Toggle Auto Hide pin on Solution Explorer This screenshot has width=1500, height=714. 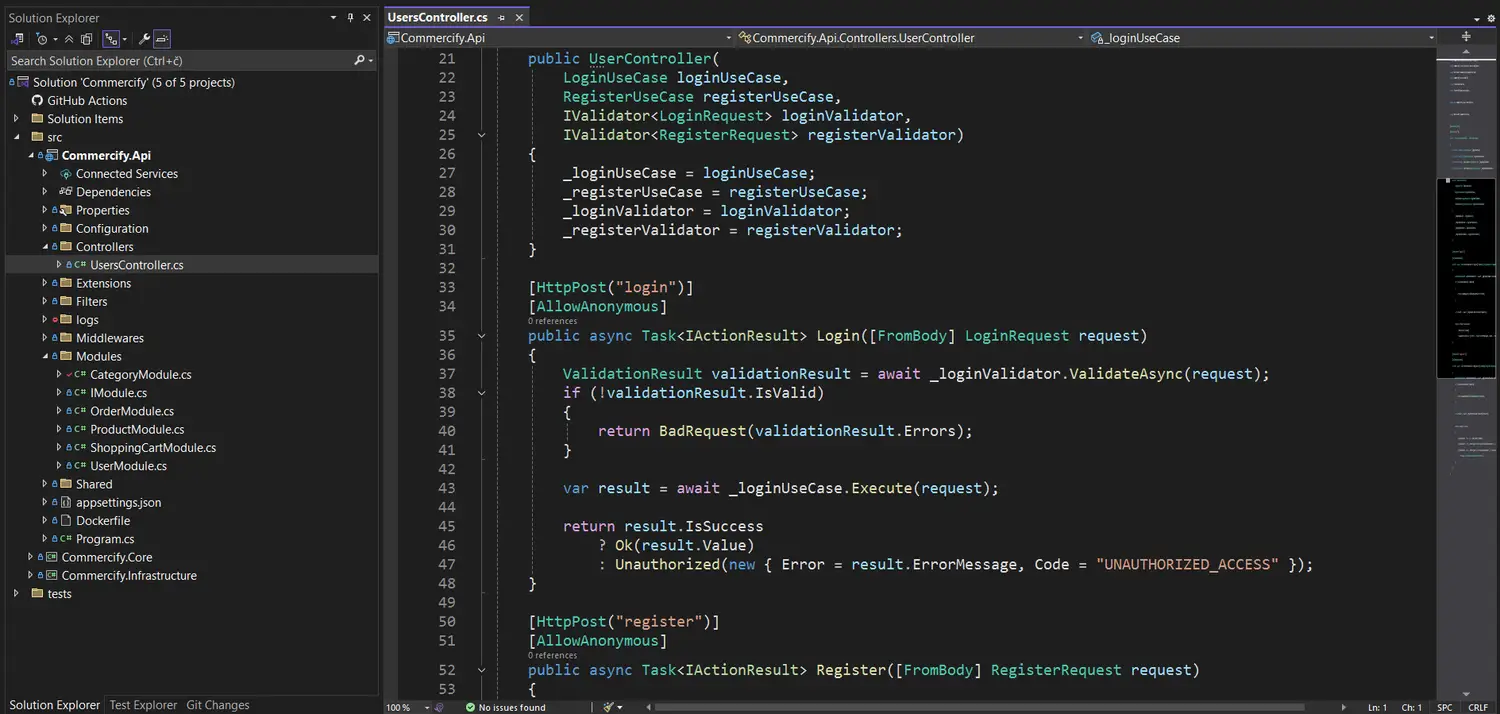tap(350, 18)
